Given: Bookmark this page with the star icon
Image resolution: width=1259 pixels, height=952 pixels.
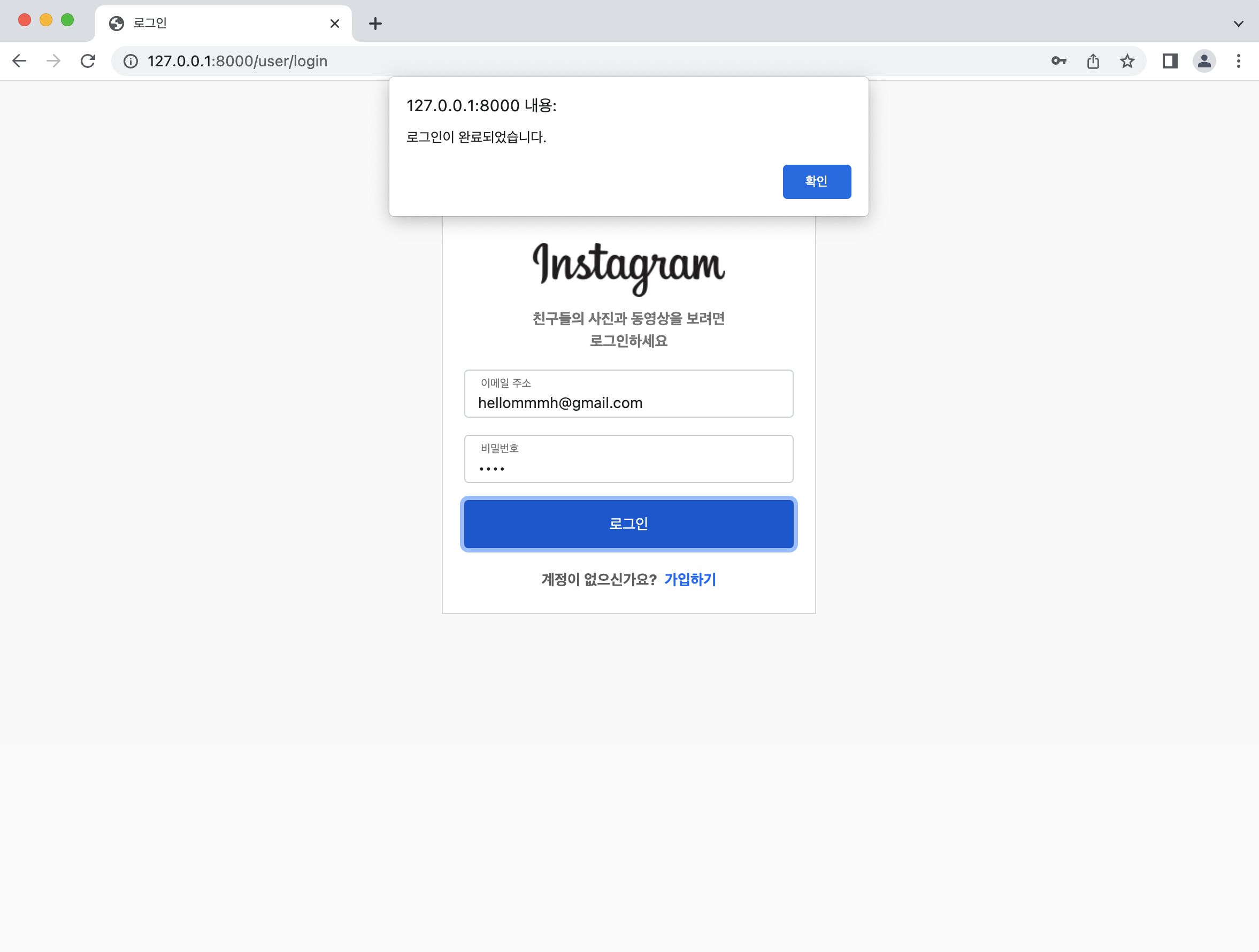Looking at the screenshot, I should pyautogui.click(x=1127, y=61).
